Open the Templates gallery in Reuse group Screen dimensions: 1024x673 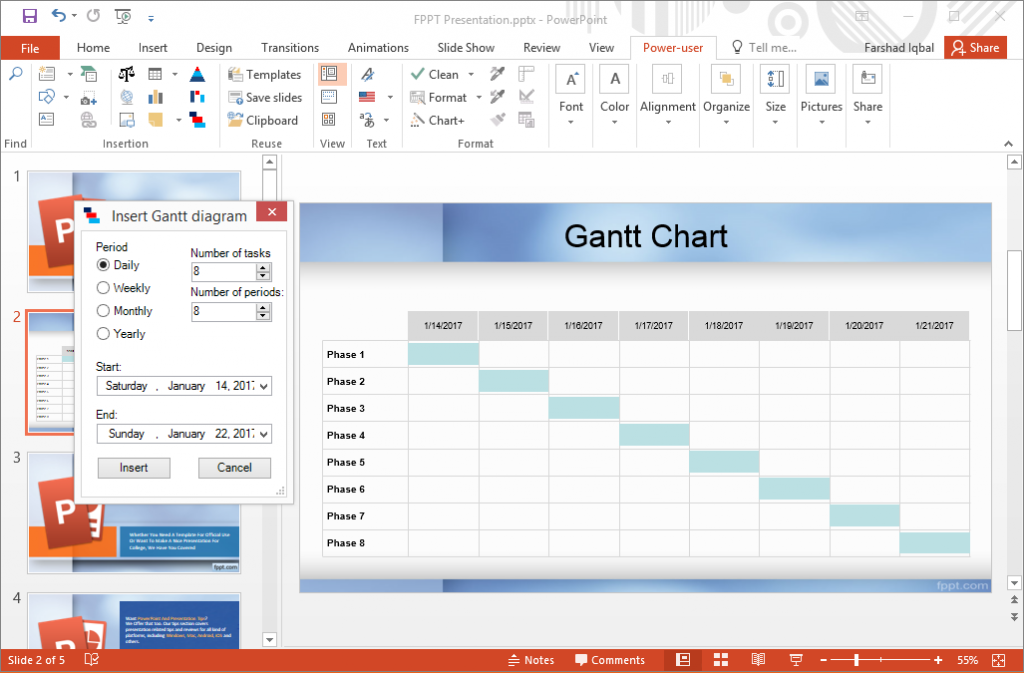point(272,74)
